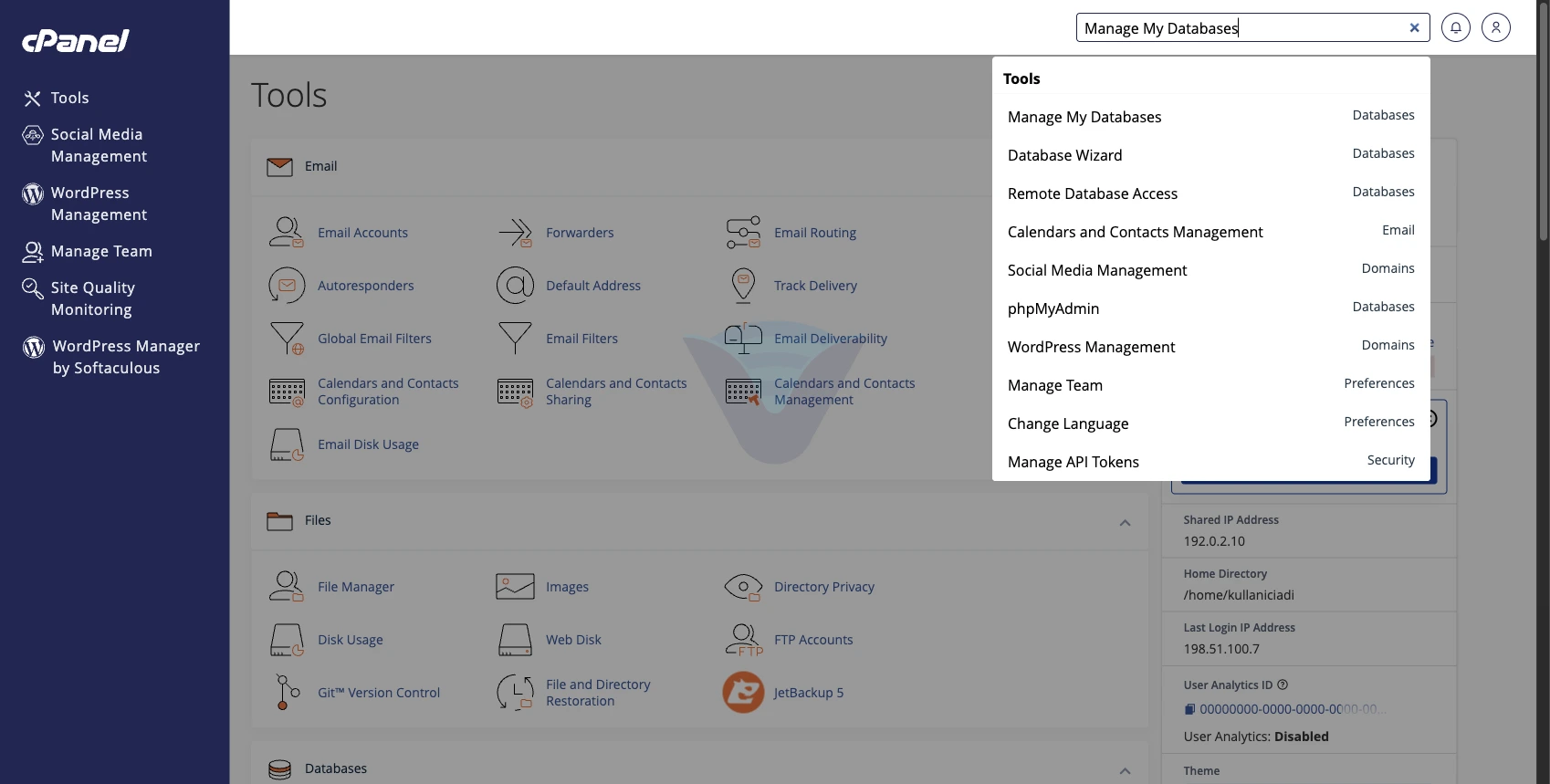Copy the User Analytics ID value
Screen dimensions: 1550x784
click(1189, 709)
